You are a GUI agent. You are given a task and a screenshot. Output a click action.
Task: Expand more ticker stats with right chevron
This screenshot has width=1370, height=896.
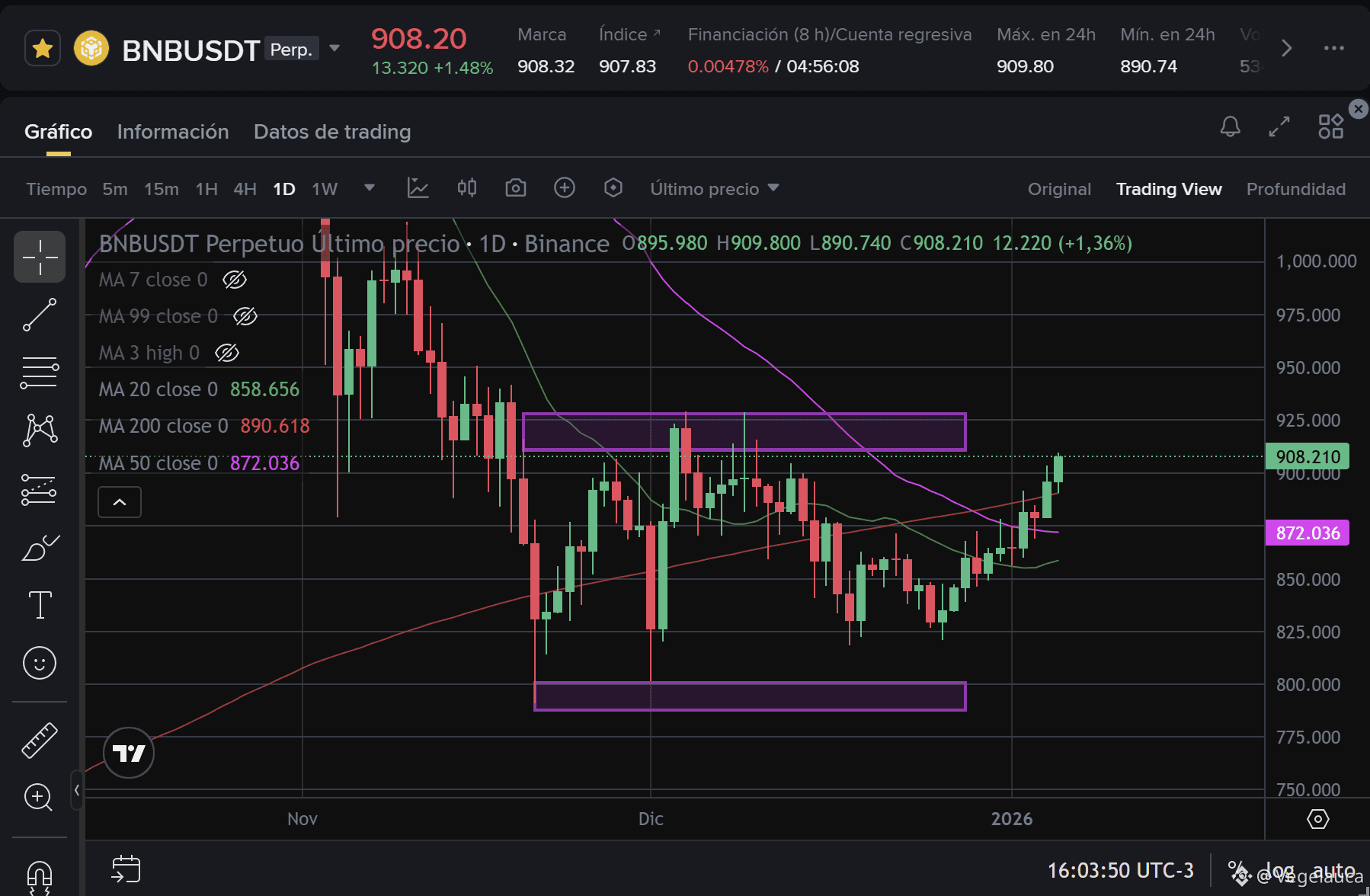coord(1286,48)
